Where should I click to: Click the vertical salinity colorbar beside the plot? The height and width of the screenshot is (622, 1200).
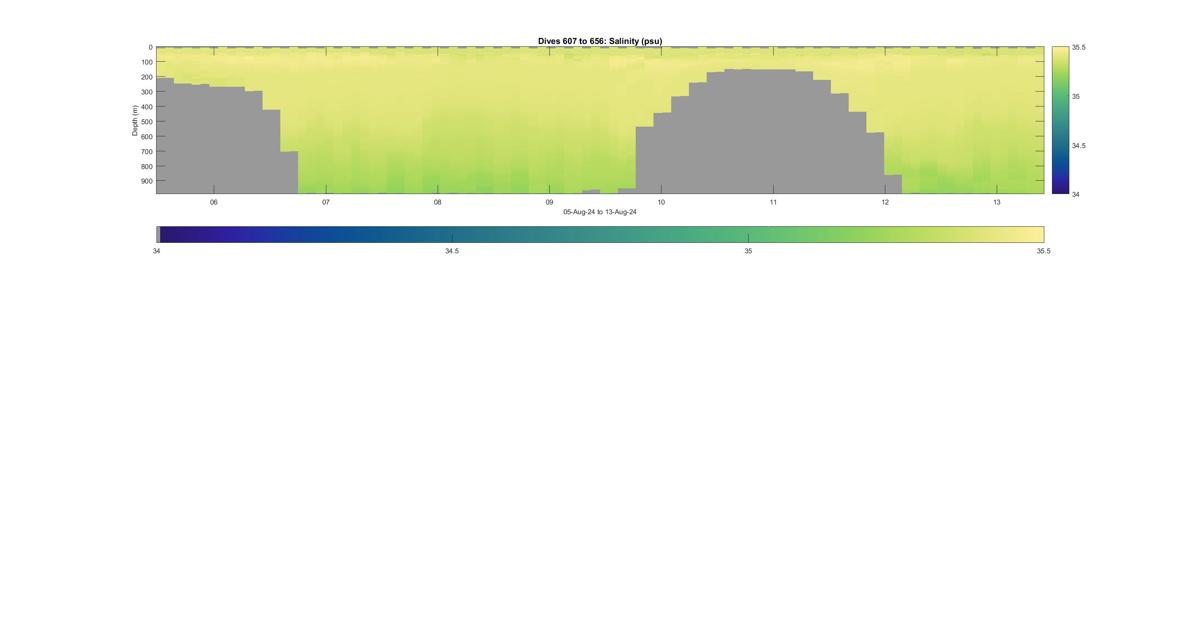point(1060,120)
